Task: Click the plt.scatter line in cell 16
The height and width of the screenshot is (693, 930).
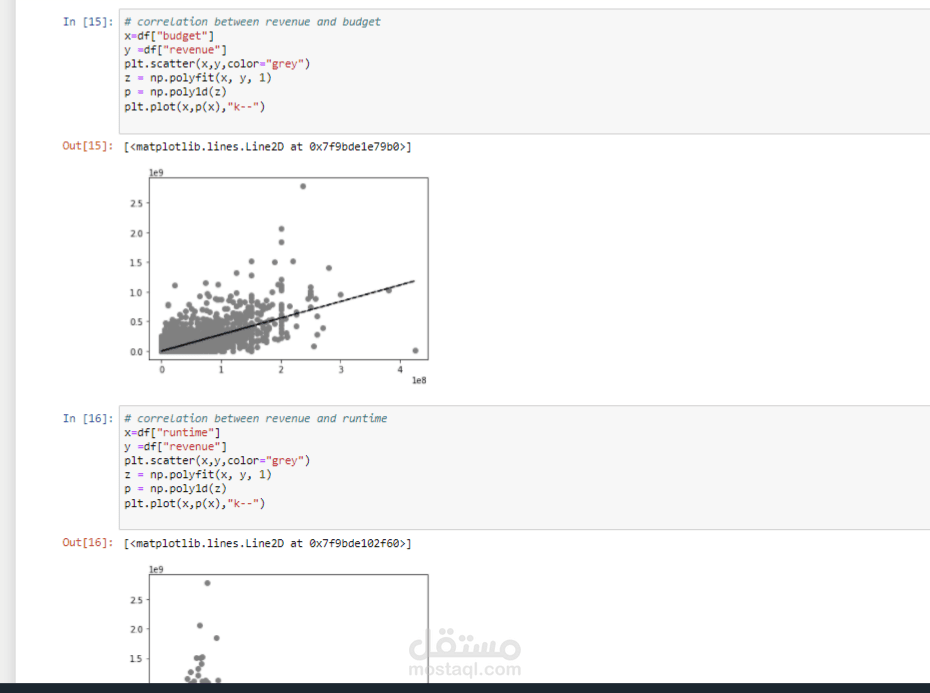Action: [x=217, y=461]
